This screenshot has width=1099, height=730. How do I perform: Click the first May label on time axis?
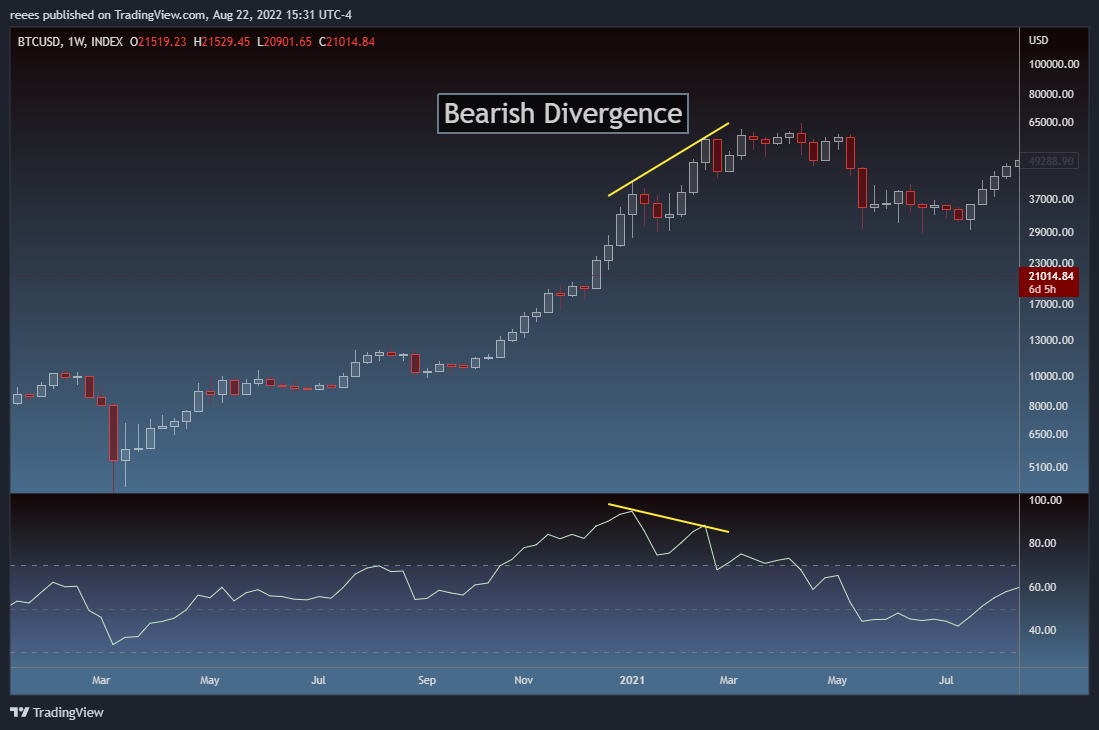point(210,680)
